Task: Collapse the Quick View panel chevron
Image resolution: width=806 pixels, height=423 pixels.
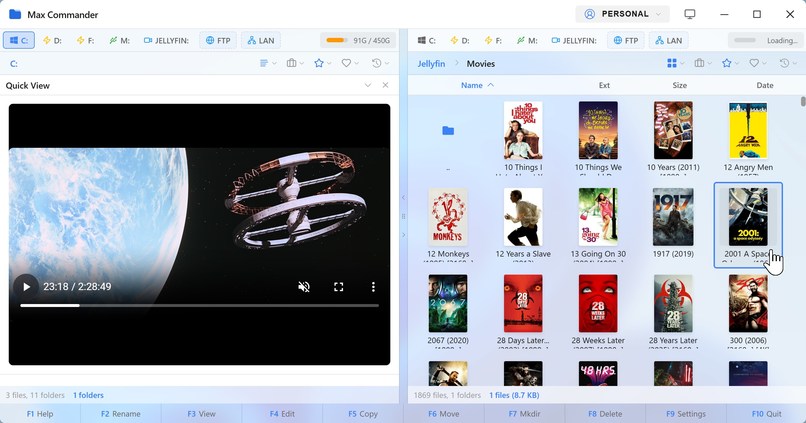Action: (x=368, y=85)
